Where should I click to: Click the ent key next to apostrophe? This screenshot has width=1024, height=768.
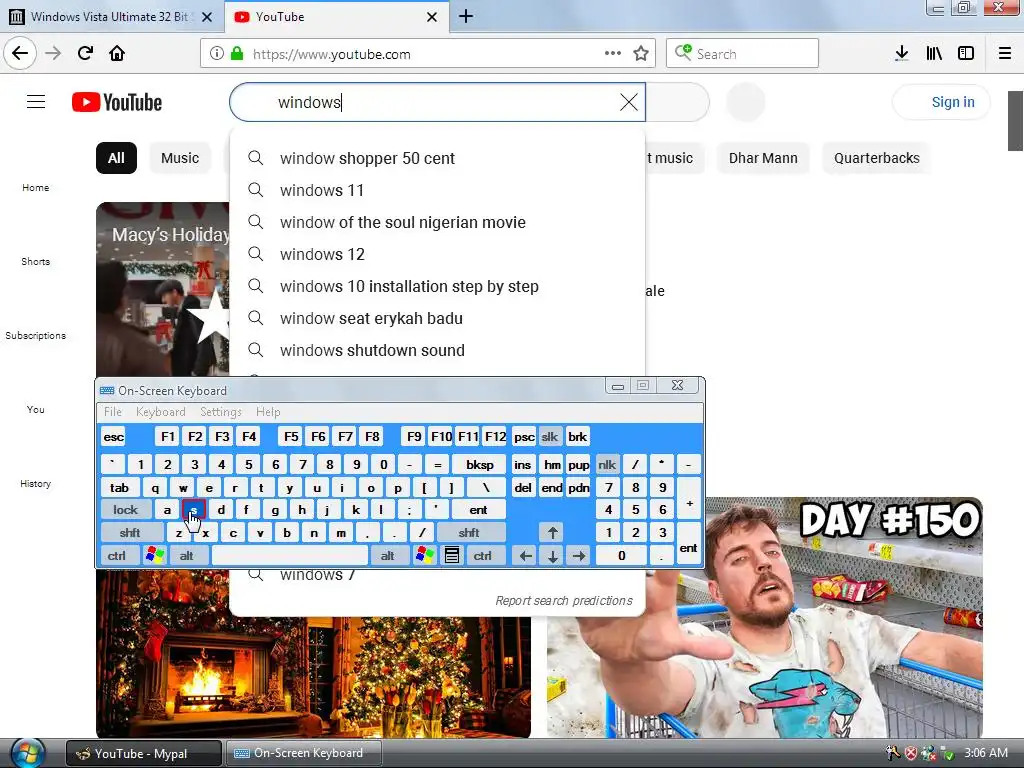click(x=478, y=509)
